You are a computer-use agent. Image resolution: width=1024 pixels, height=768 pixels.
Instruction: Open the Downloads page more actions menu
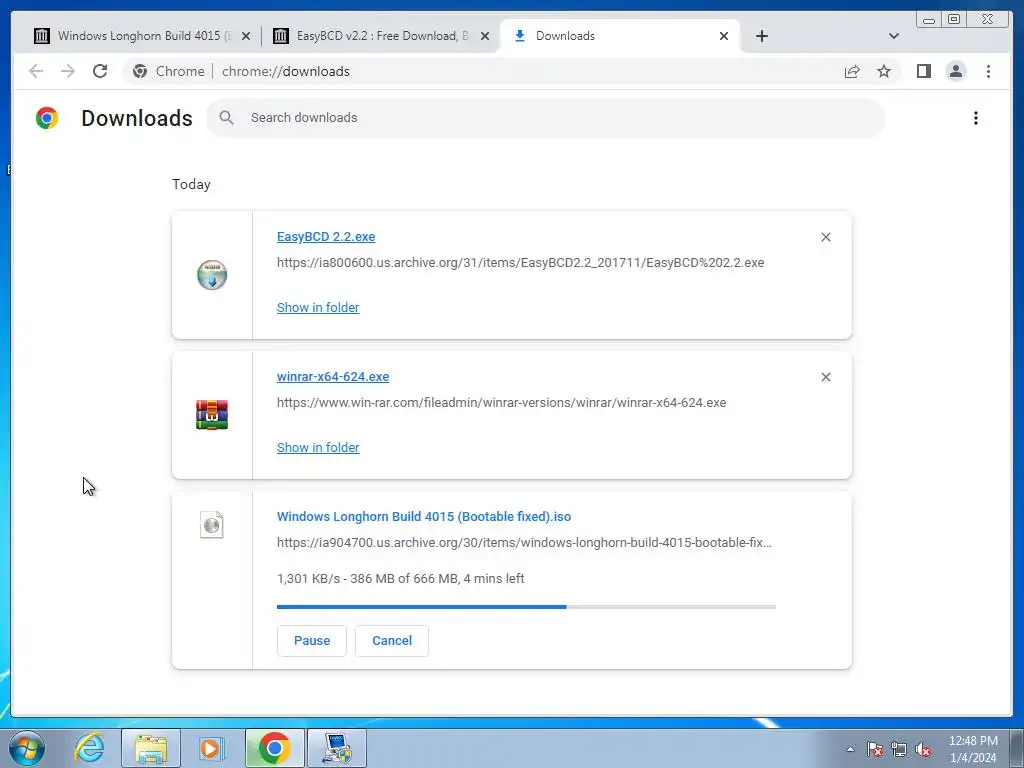pos(976,118)
